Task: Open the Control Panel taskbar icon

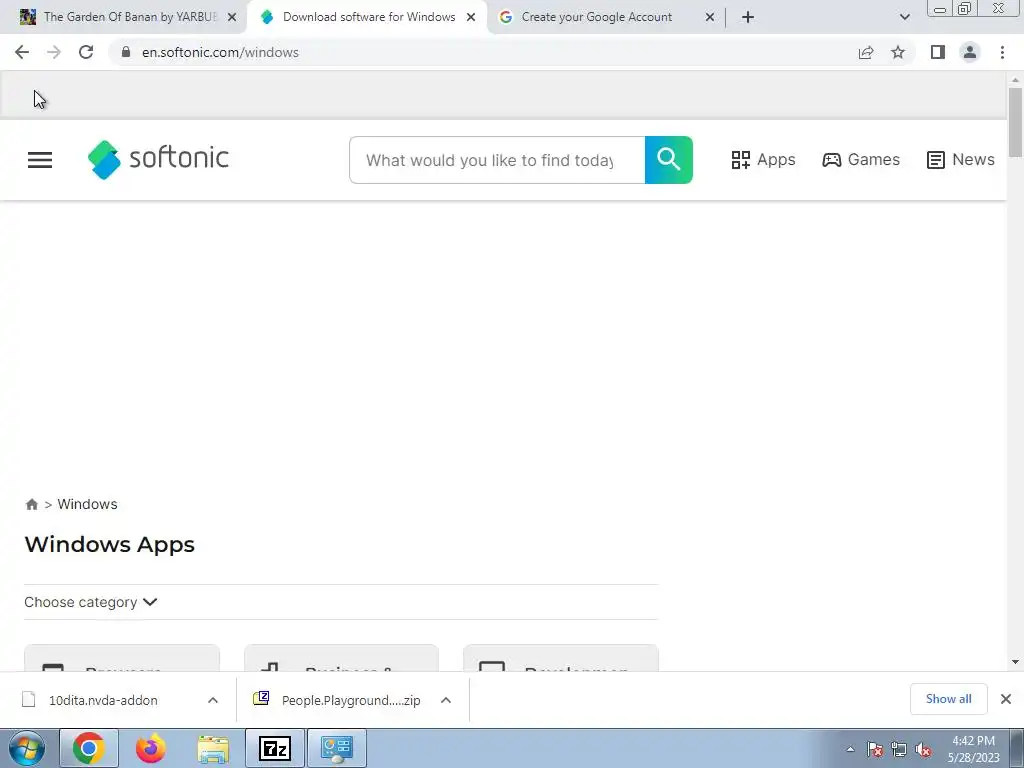Action: click(x=337, y=748)
